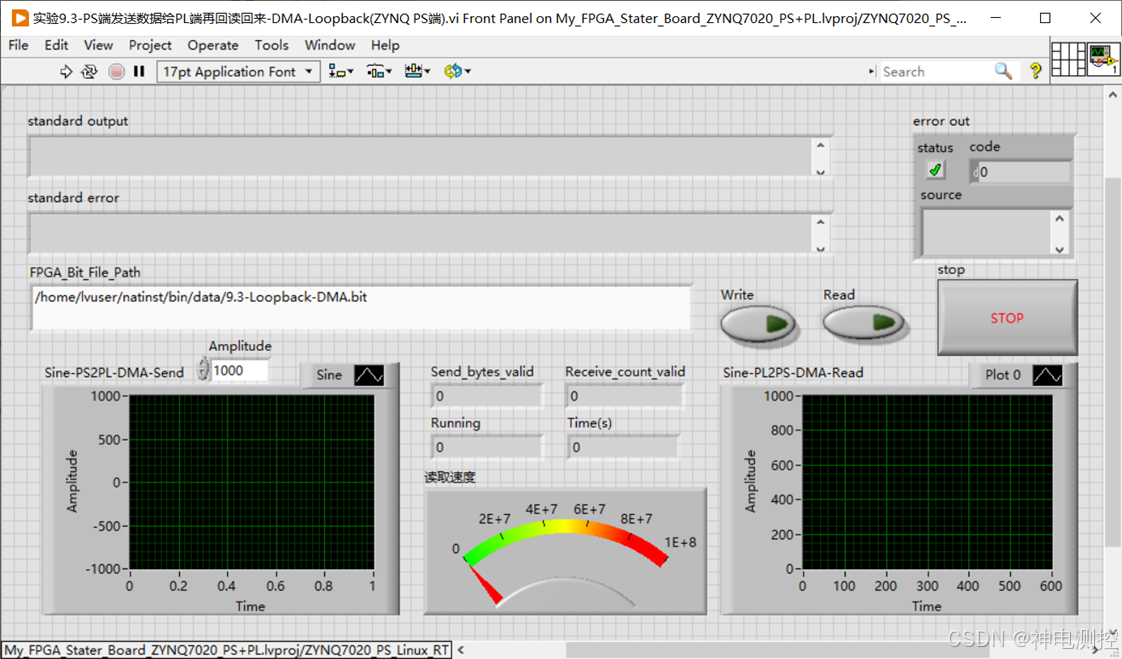Image resolution: width=1122 pixels, height=659 pixels.
Task: Click the project target label at bottom
Action: pyautogui.click(x=227, y=650)
